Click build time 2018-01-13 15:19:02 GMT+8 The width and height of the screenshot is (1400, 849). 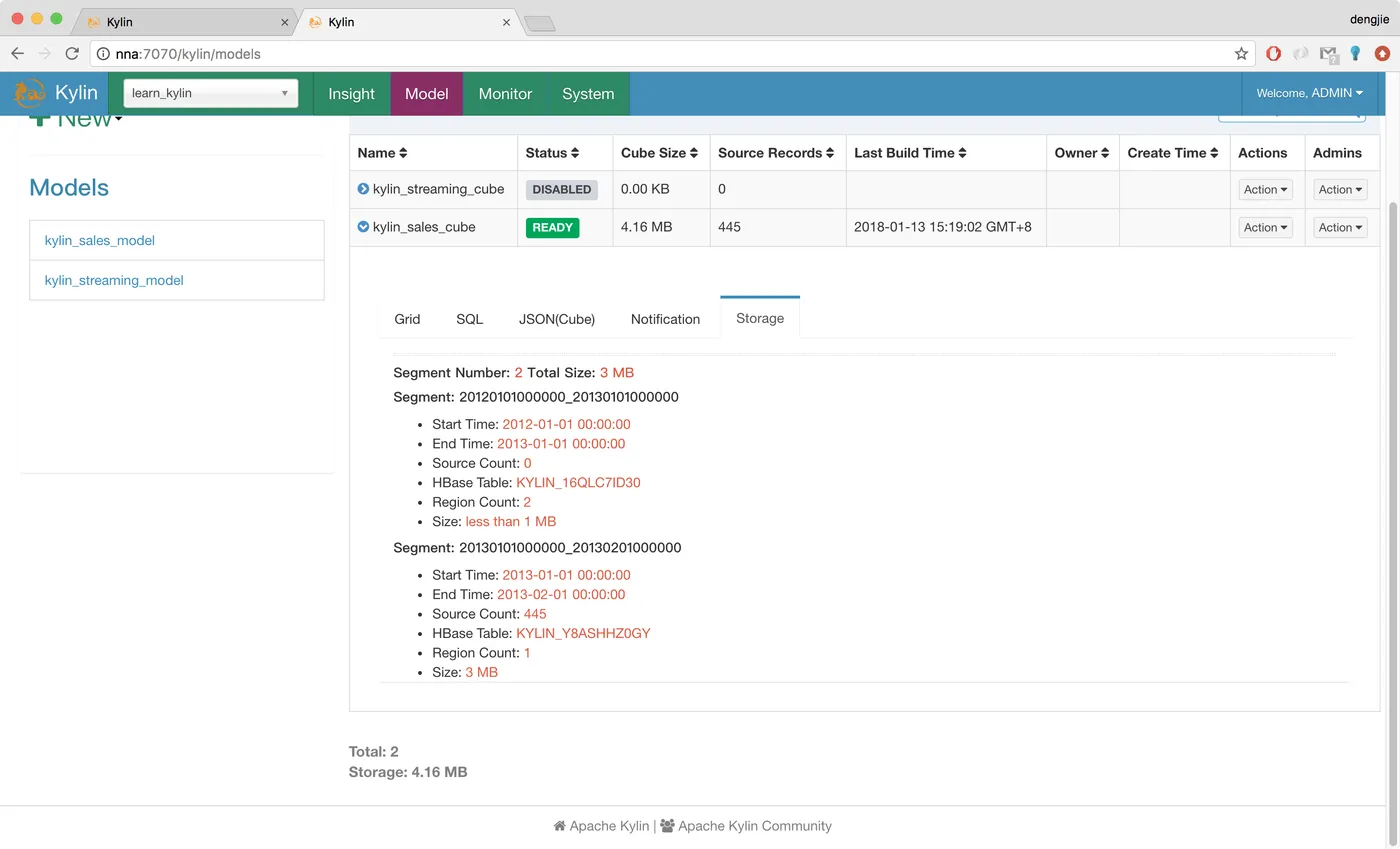943,227
